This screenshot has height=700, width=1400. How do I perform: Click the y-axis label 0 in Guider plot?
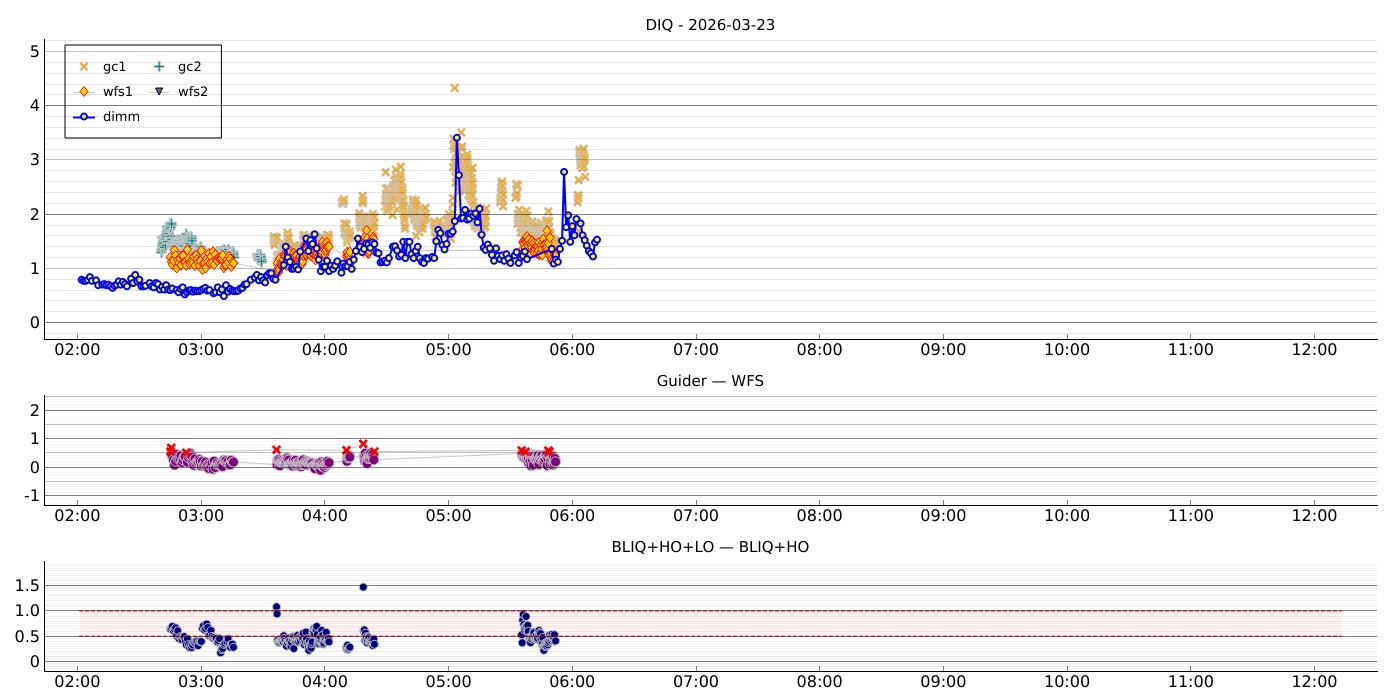click(x=34, y=467)
